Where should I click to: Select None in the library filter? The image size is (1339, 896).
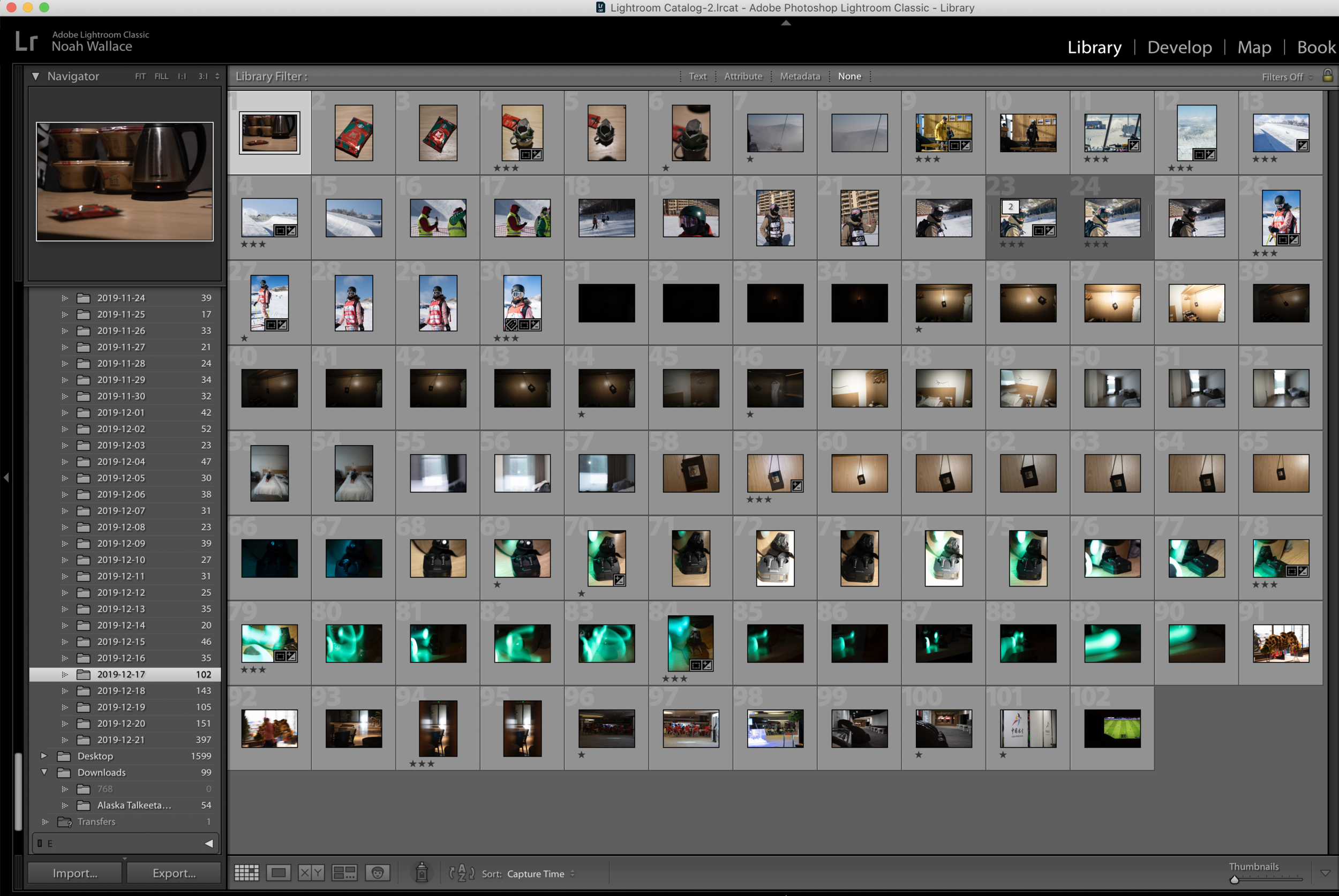coord(849,76)
